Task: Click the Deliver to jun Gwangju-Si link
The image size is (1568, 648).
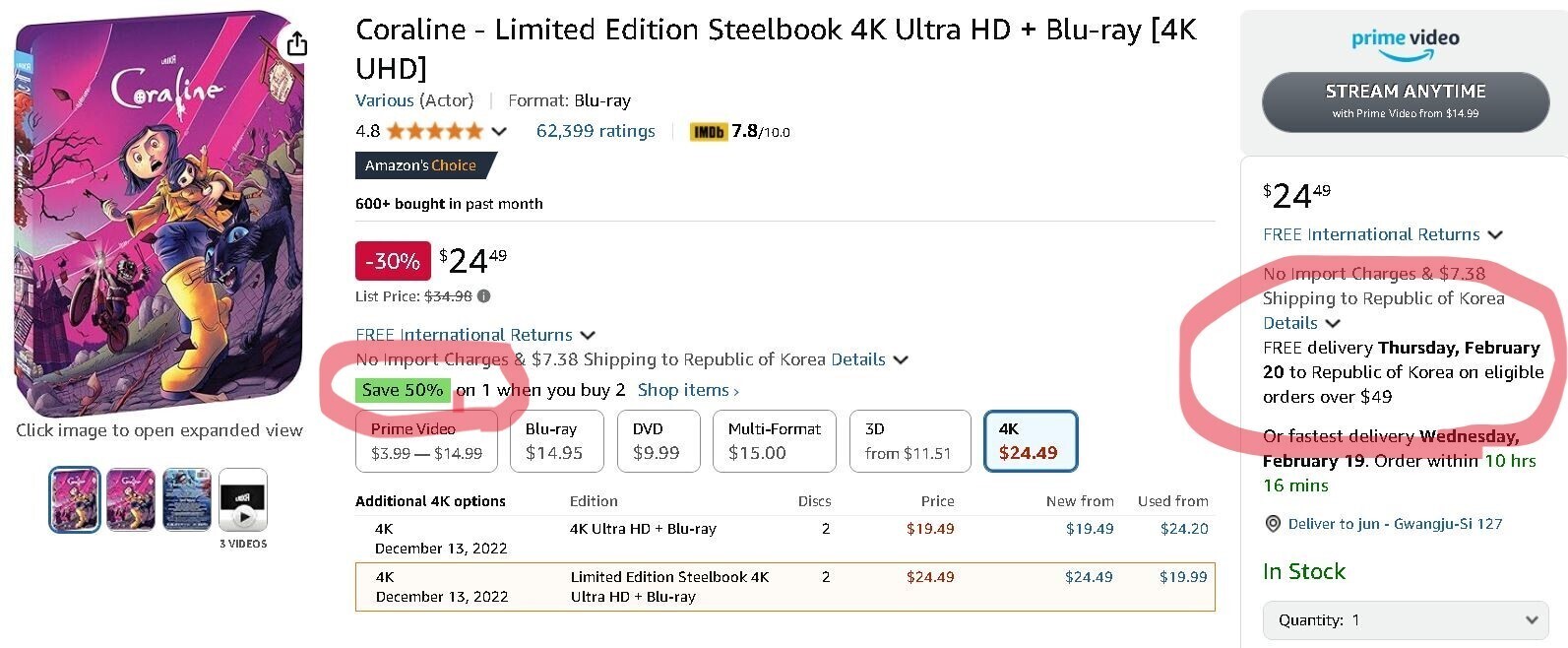Action: click(1395, 524)
